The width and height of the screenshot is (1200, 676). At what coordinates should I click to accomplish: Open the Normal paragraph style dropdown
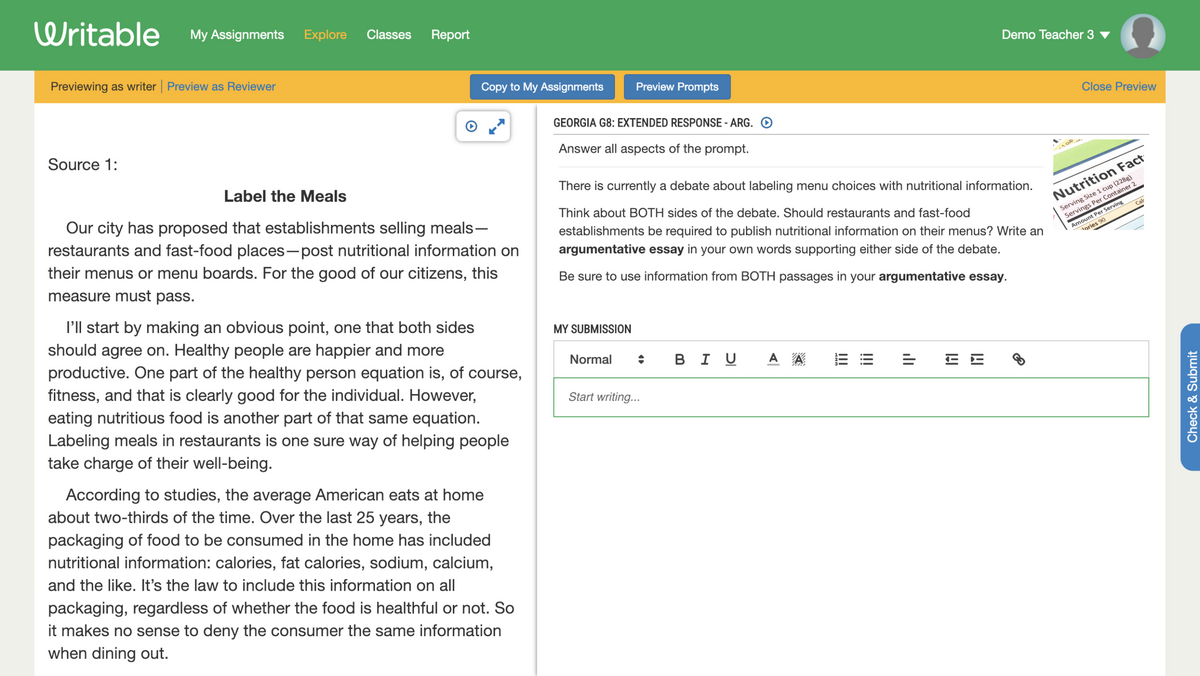[607, 359]
